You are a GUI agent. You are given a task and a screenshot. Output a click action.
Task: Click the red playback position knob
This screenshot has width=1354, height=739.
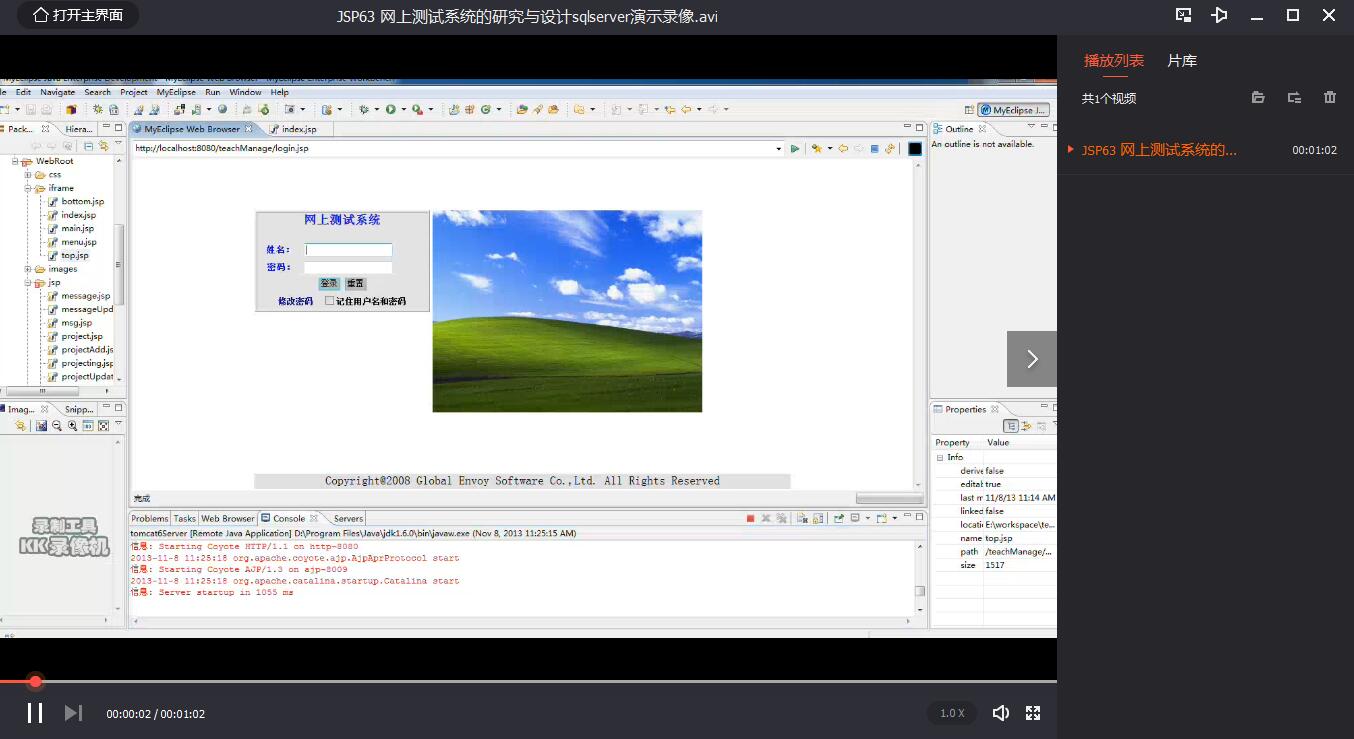pyautogui.click(x=35, y=681)
